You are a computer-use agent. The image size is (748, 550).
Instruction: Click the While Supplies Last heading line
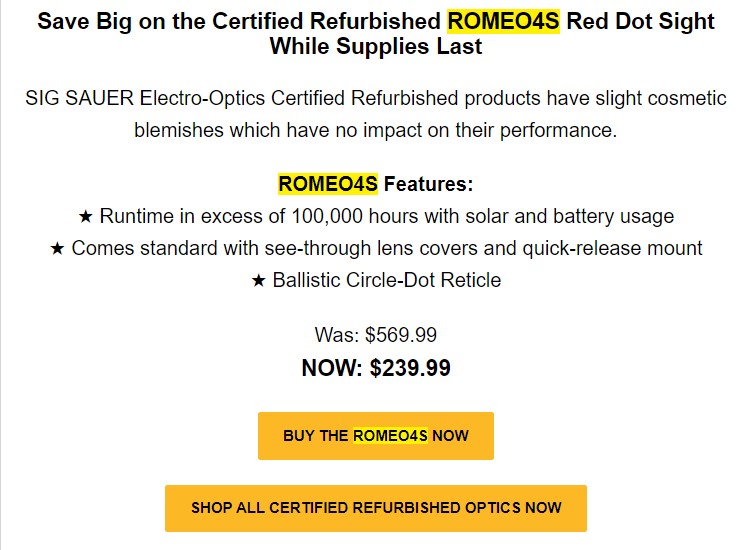click(375, 47)
